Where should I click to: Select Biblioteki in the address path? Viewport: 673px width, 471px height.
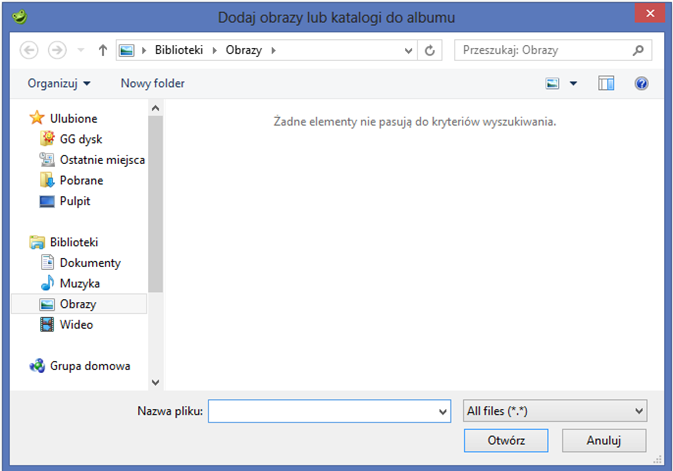(x=179, y=50)
